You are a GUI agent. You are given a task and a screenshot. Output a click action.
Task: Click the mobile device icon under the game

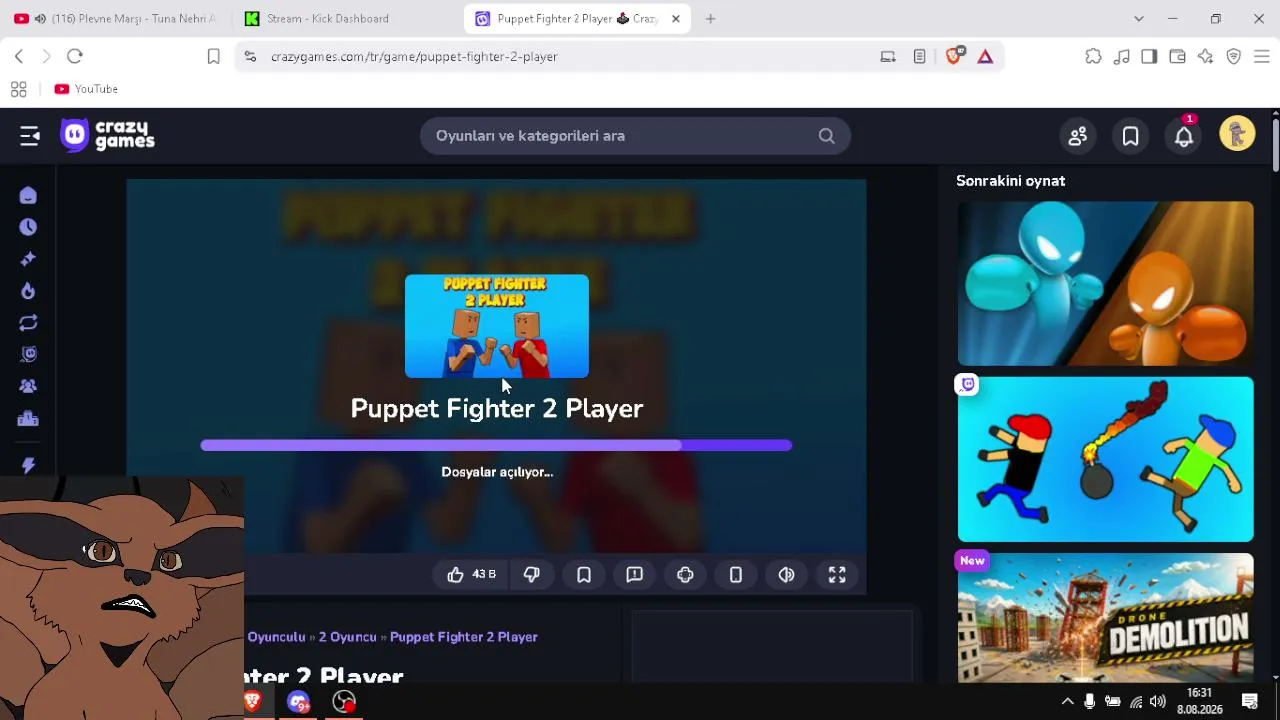[x=736, y=574]
